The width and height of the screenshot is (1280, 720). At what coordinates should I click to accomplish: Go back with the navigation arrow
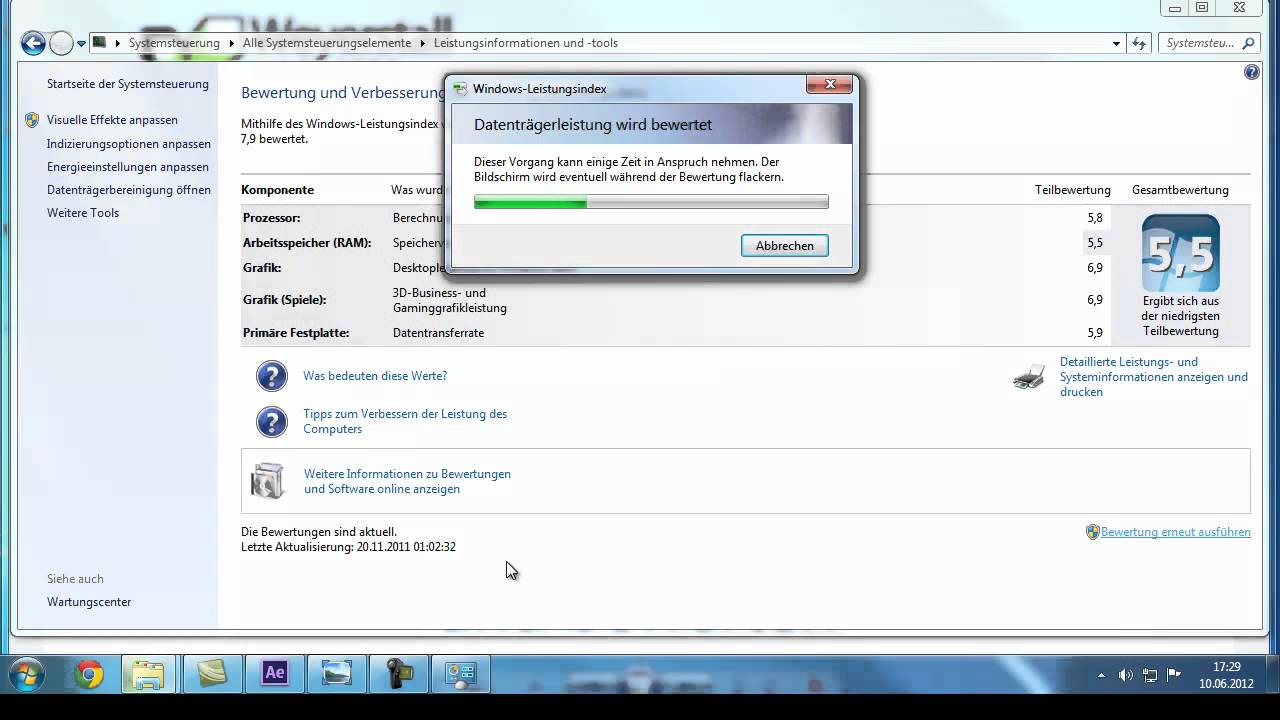pos(33,43)
